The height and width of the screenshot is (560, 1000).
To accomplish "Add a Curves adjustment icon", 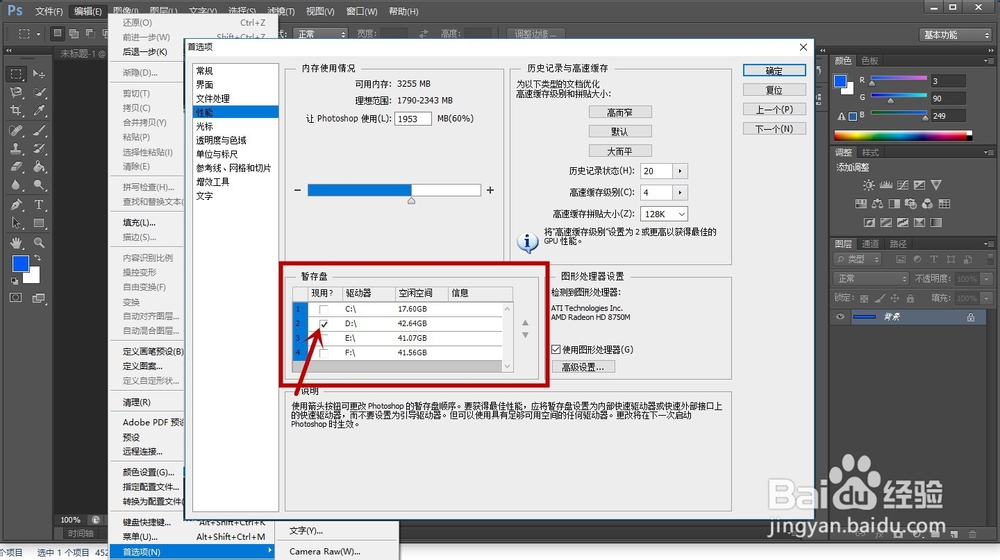I will [x=902, y=185].
